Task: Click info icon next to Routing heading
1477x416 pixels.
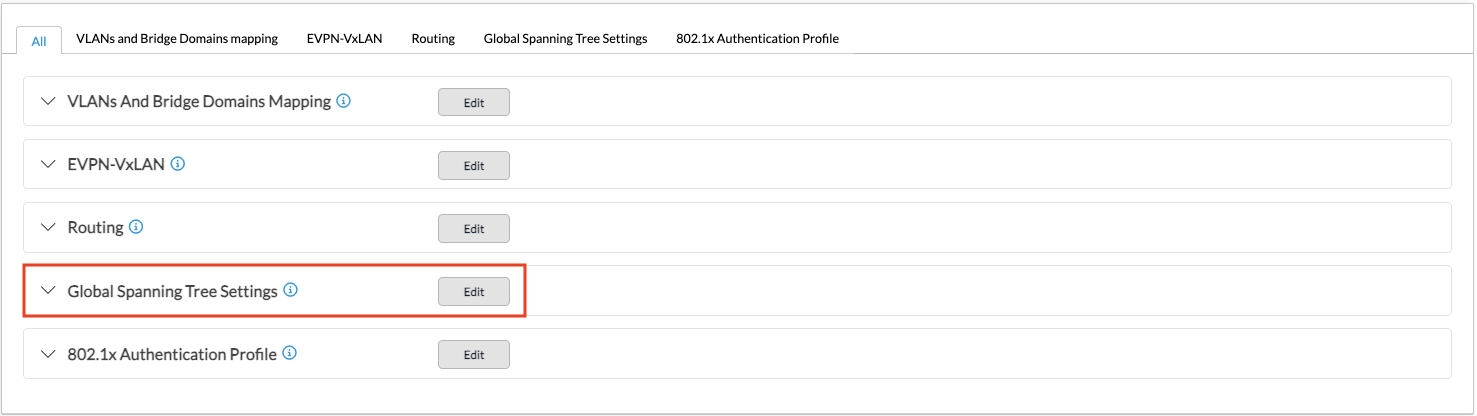Action: coord(136,227)
